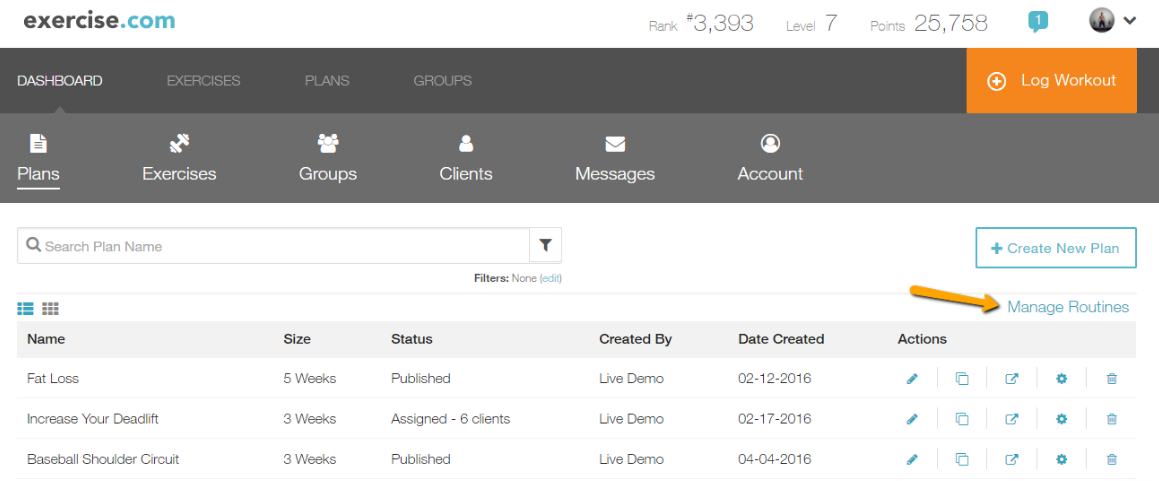Open Baseball Shoulder Circuit gear settings
Viewport: 1159px width, 481px height.
tap(1061, 460)
